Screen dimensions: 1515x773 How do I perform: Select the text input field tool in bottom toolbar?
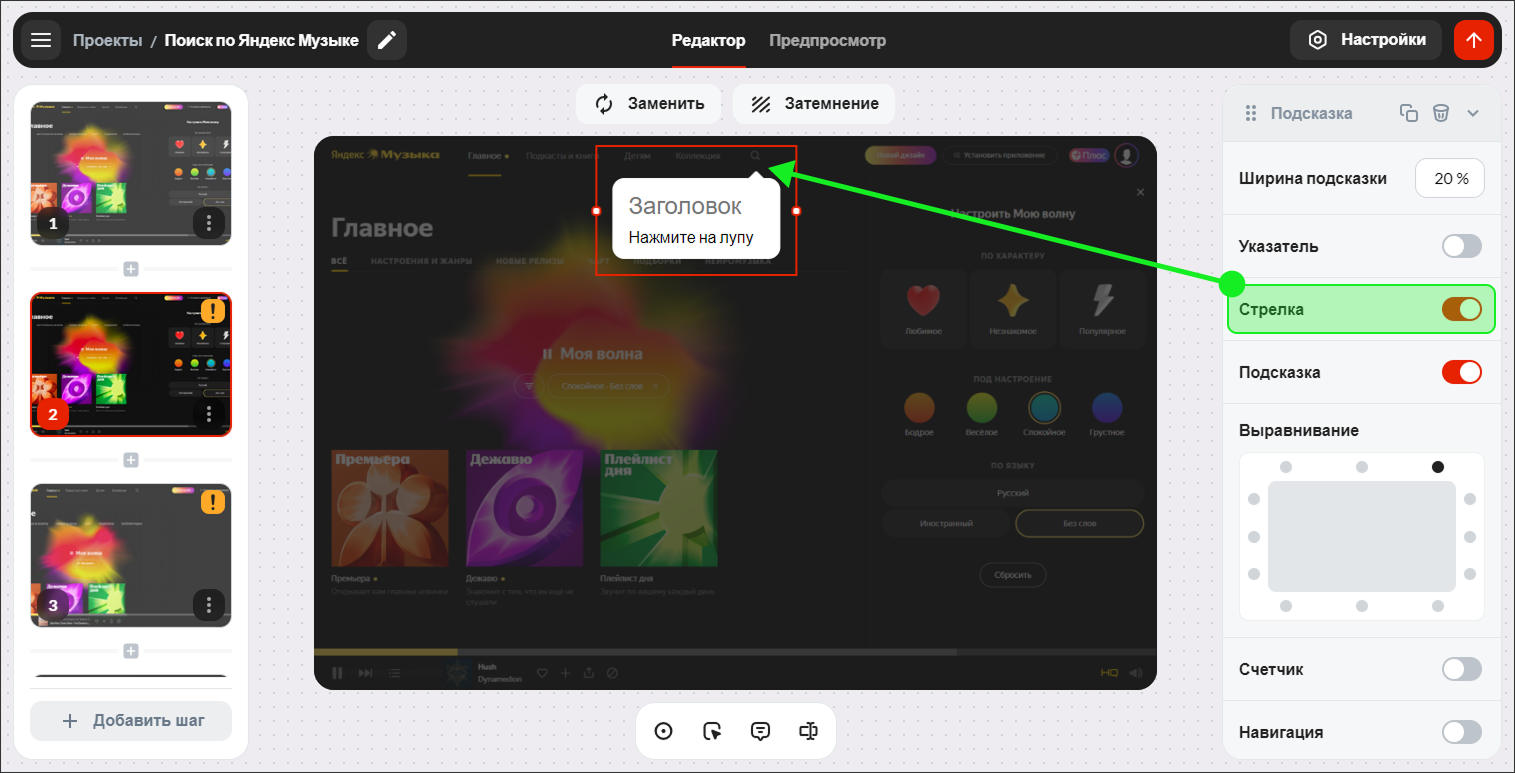tap(809, 731)
